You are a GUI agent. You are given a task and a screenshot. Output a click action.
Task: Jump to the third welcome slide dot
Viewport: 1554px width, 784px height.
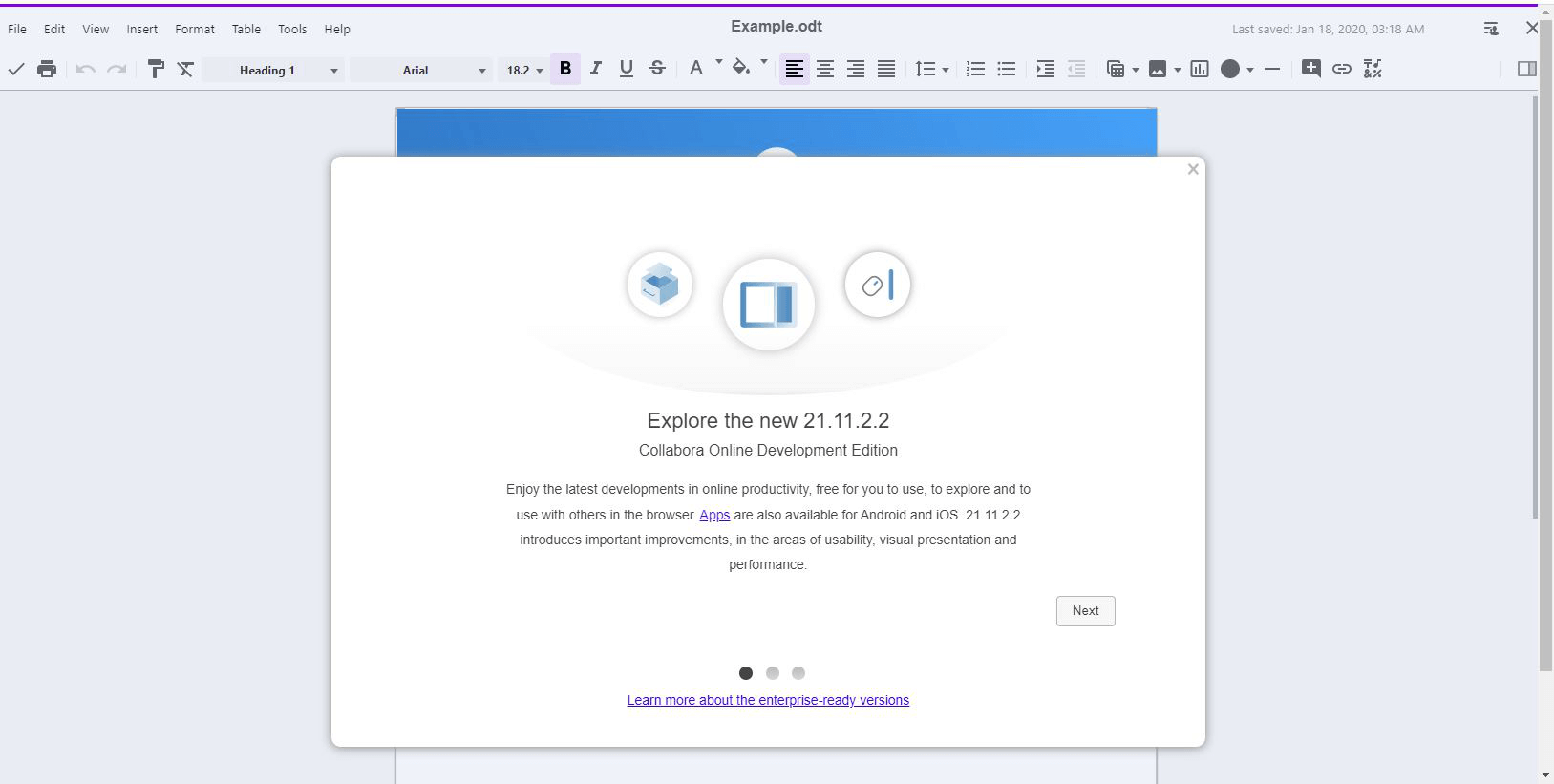[x=798, y=673]
